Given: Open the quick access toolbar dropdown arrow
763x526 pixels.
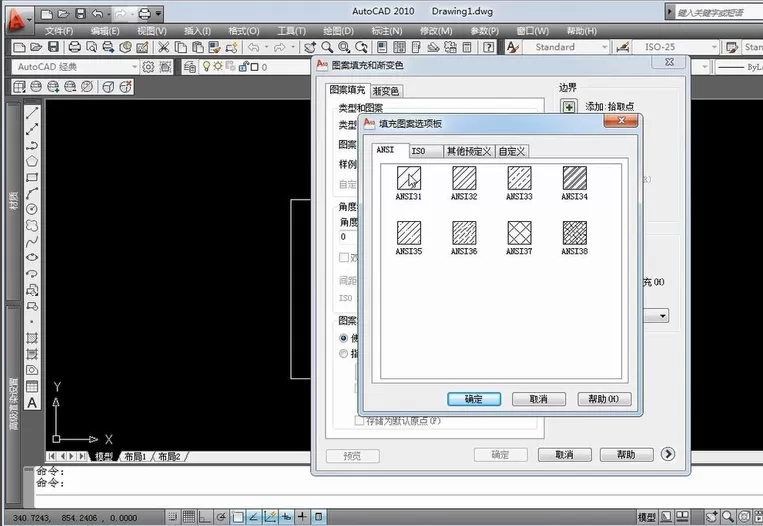Looking at the screenshot, I should click(158, 14).
